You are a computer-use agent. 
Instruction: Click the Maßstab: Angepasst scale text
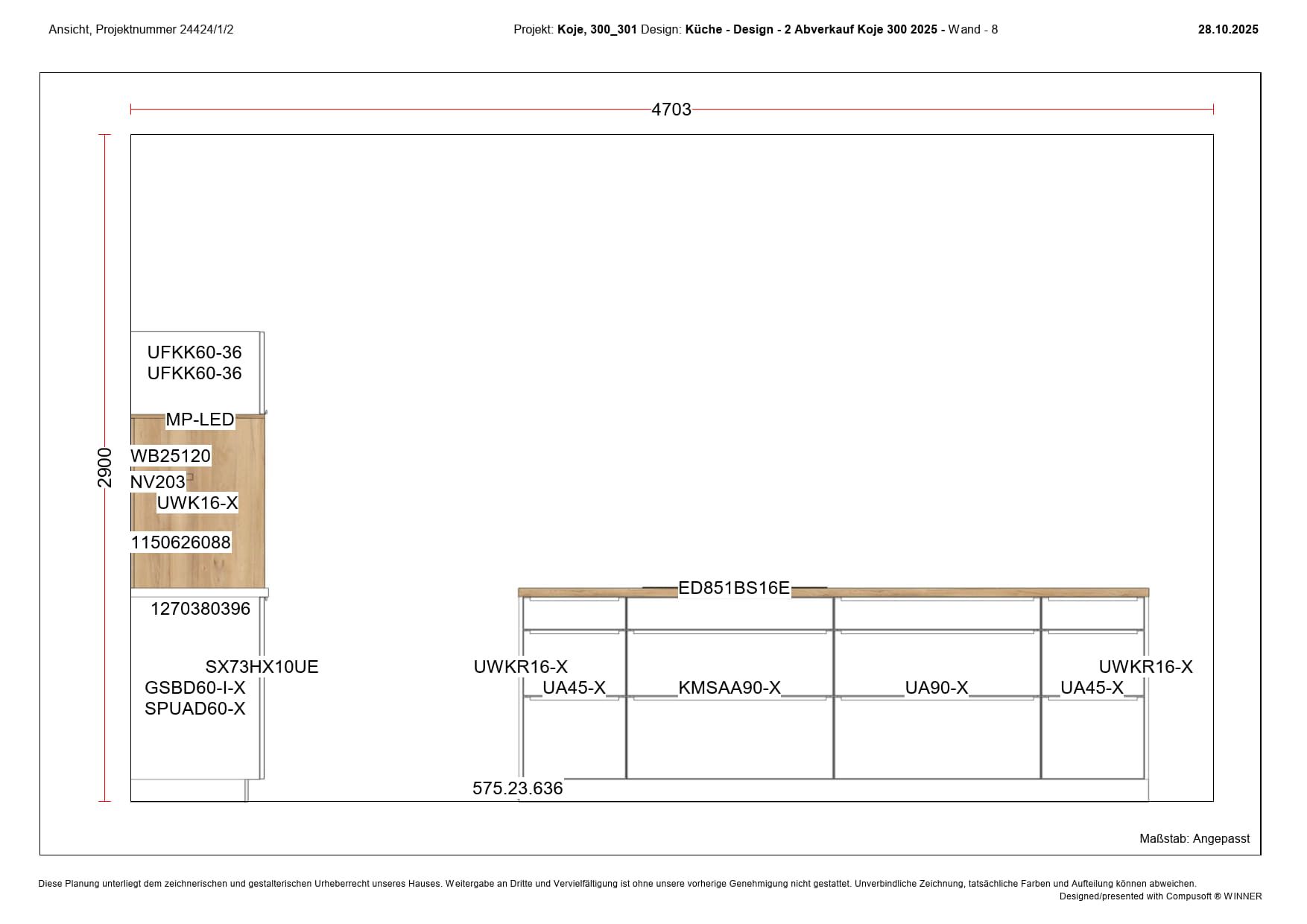[1194, 839]
